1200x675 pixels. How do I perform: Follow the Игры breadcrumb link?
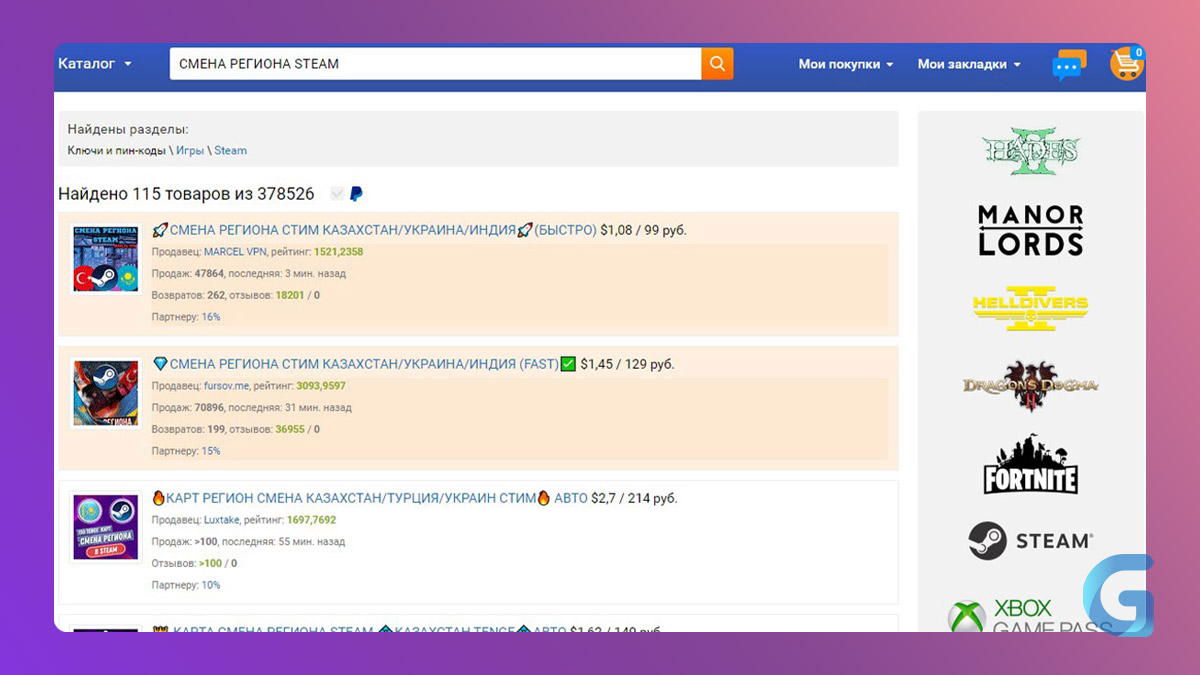pyautogui.click(x=190, y=151)
